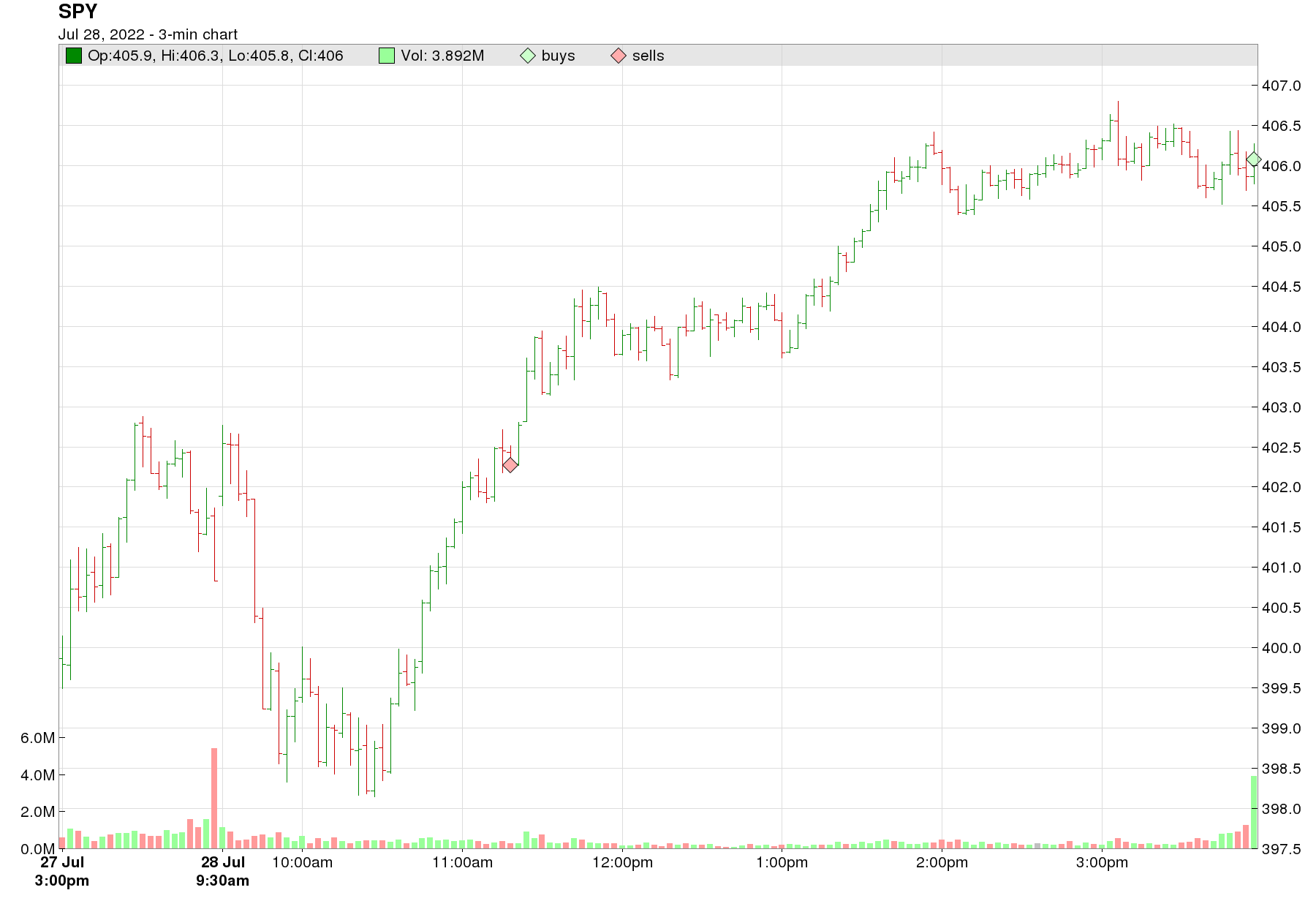Select the green buy marker at the chart's right edge
The width and height of the screenshot is (1316, 901).
click(1253, 159)
